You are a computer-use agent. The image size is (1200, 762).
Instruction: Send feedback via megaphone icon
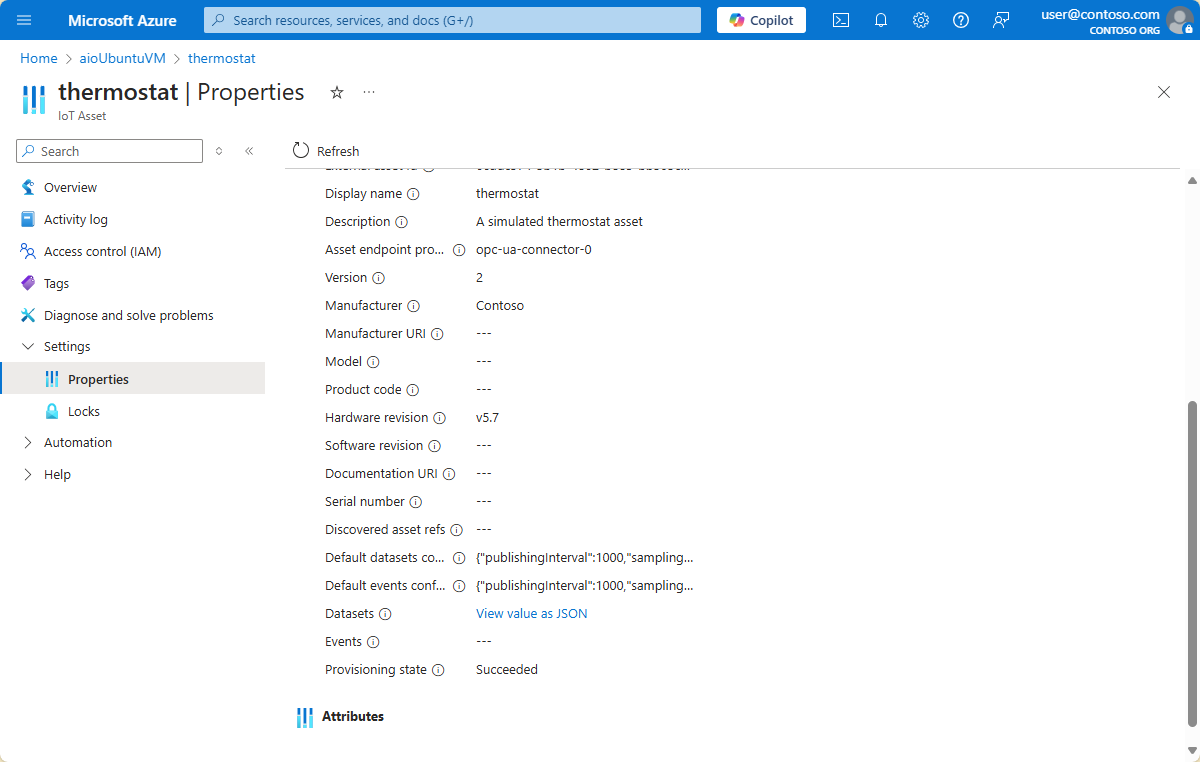[1001, 20]
